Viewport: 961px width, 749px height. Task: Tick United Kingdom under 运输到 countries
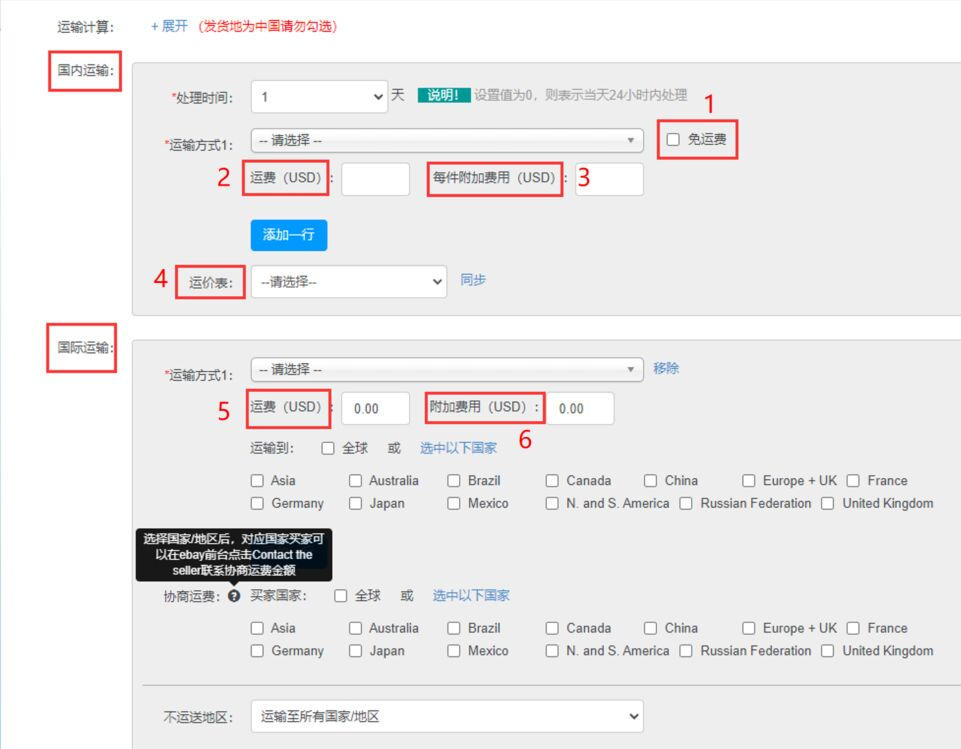point(827,503)
